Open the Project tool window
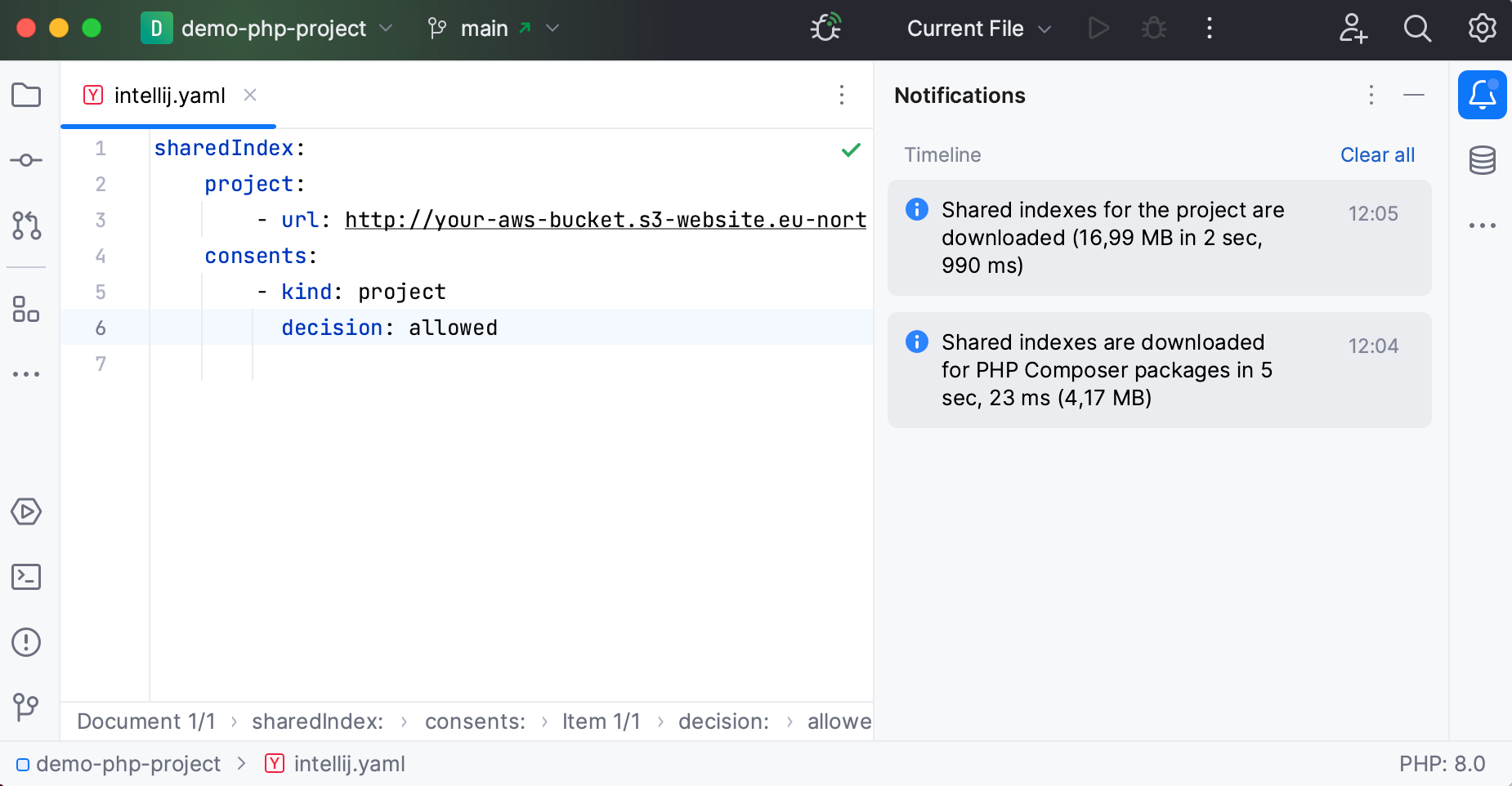 [26, 95]
